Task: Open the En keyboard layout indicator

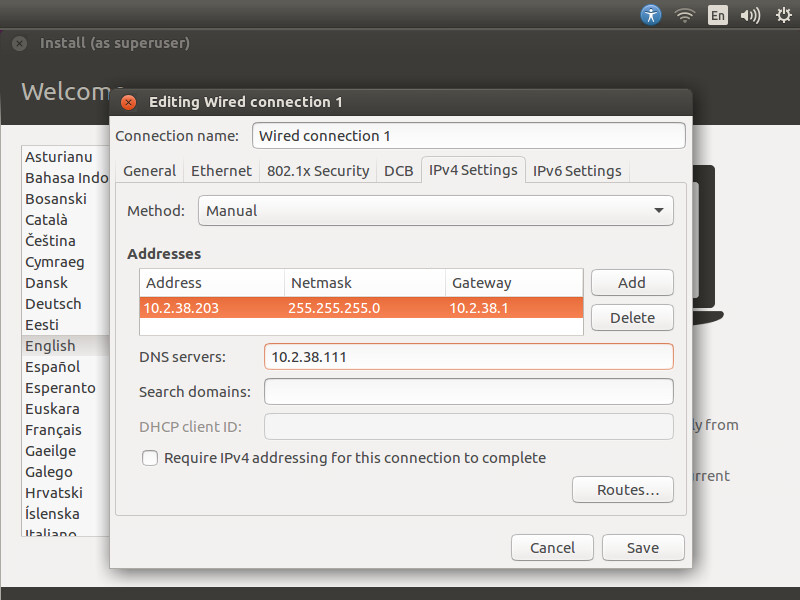Action: (x=717, y=15)
